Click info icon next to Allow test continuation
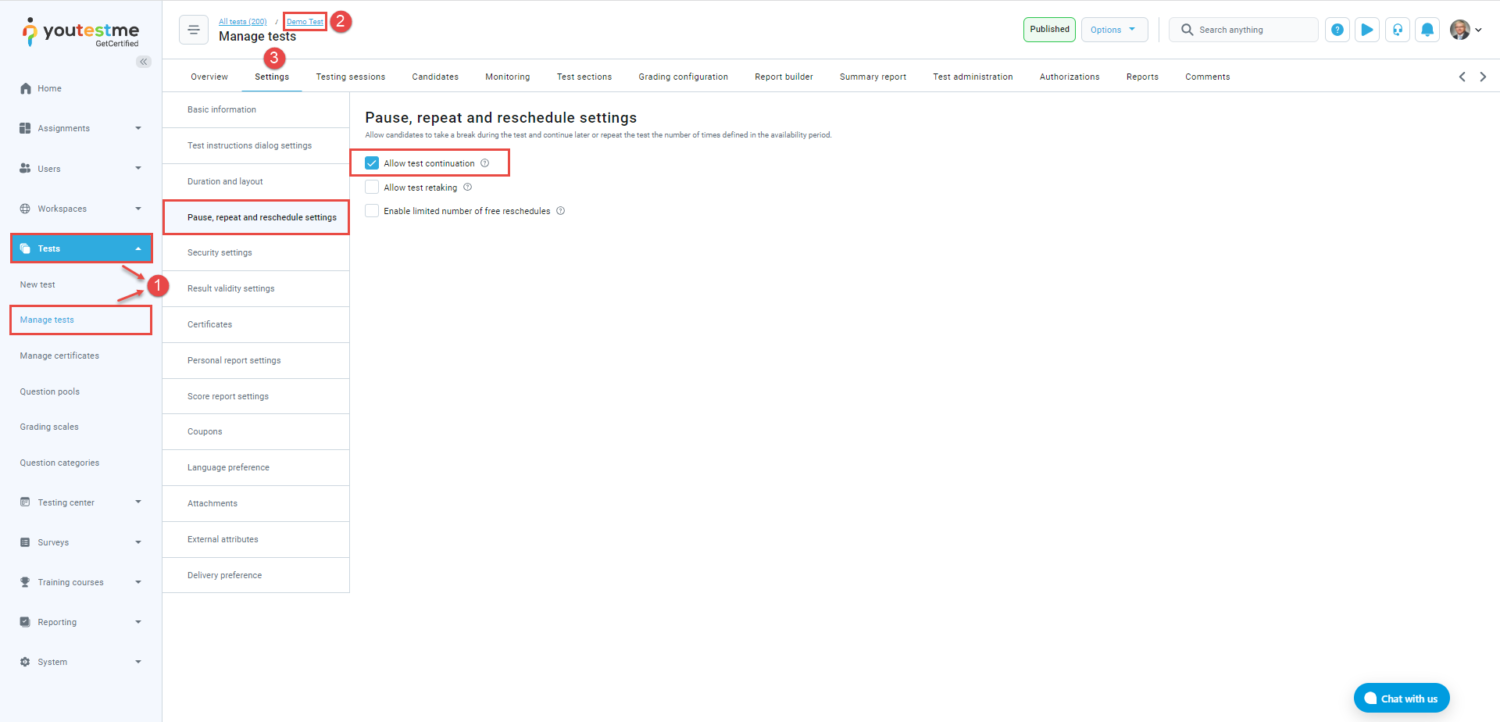Image resolution: width=1500 pixels, height=722 pixels. click(x=485, y=163)
